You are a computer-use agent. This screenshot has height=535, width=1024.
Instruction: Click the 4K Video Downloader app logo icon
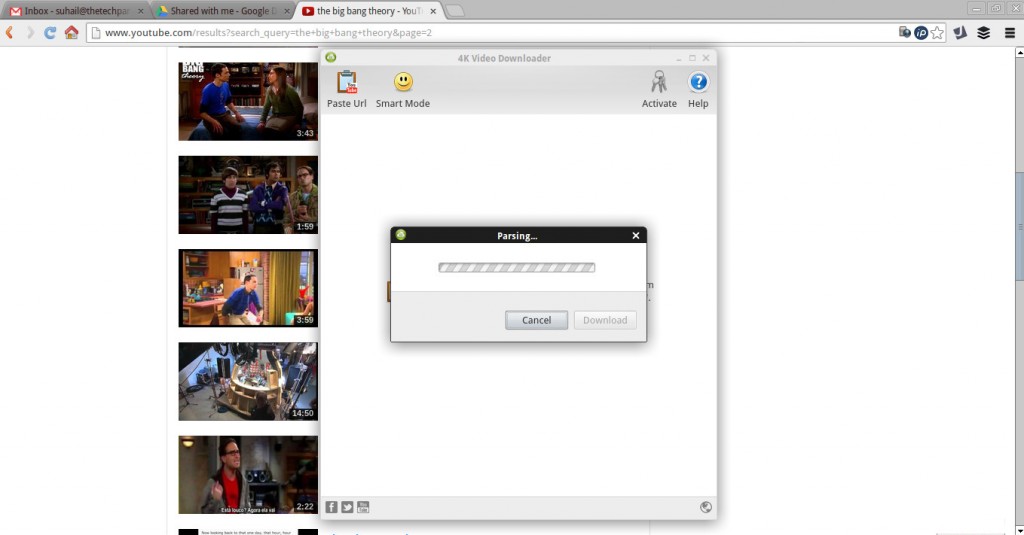click(331, 57)
